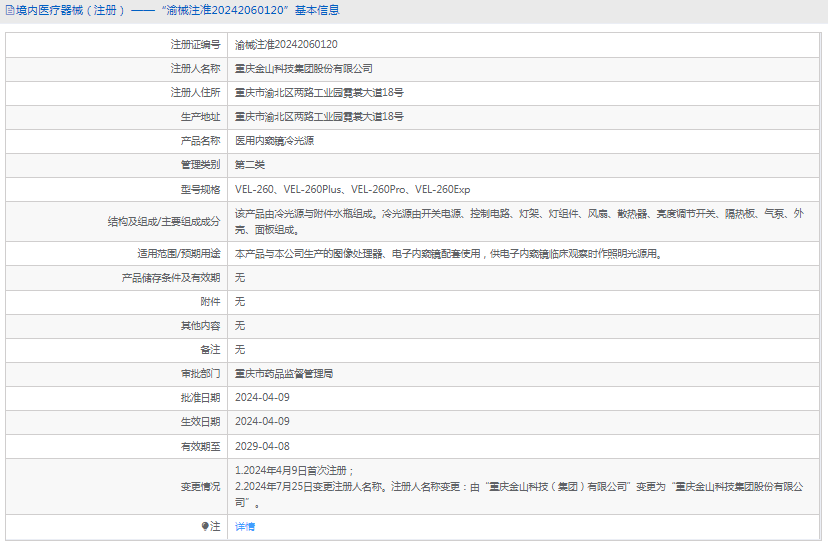Viewport: 828px width, 549px height.
Task: Click the 产品名称 label
Action: 201,140
